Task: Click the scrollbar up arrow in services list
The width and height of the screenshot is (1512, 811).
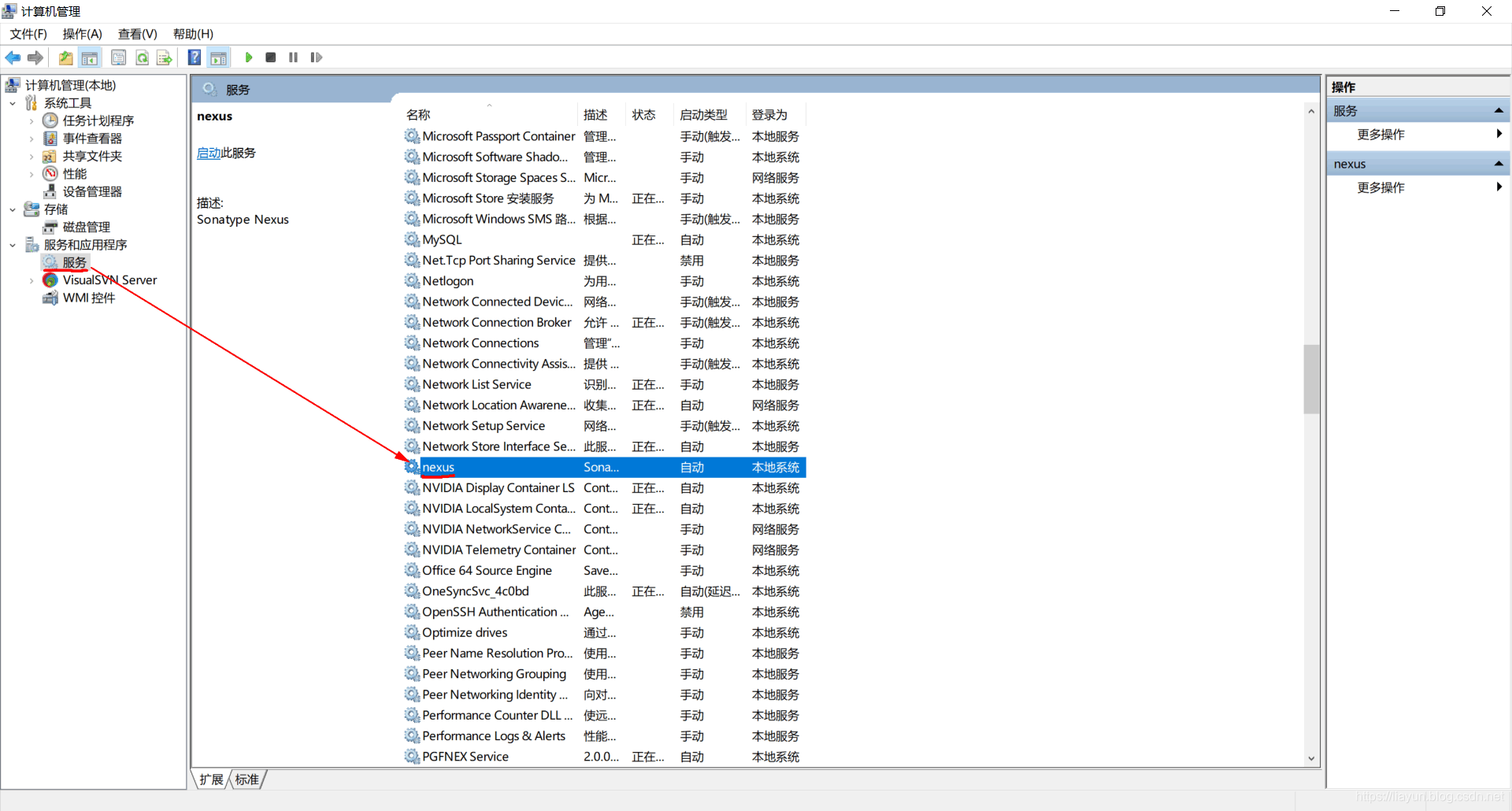Action: tap(1311, 111)
